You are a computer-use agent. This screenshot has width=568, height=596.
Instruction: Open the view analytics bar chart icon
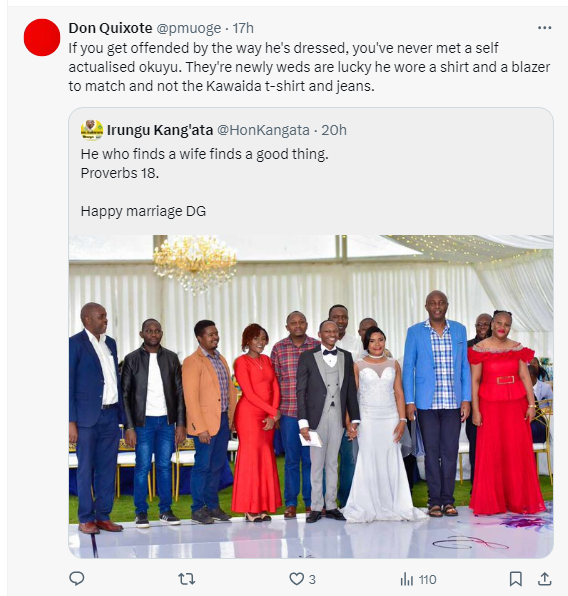pos(406,579)
